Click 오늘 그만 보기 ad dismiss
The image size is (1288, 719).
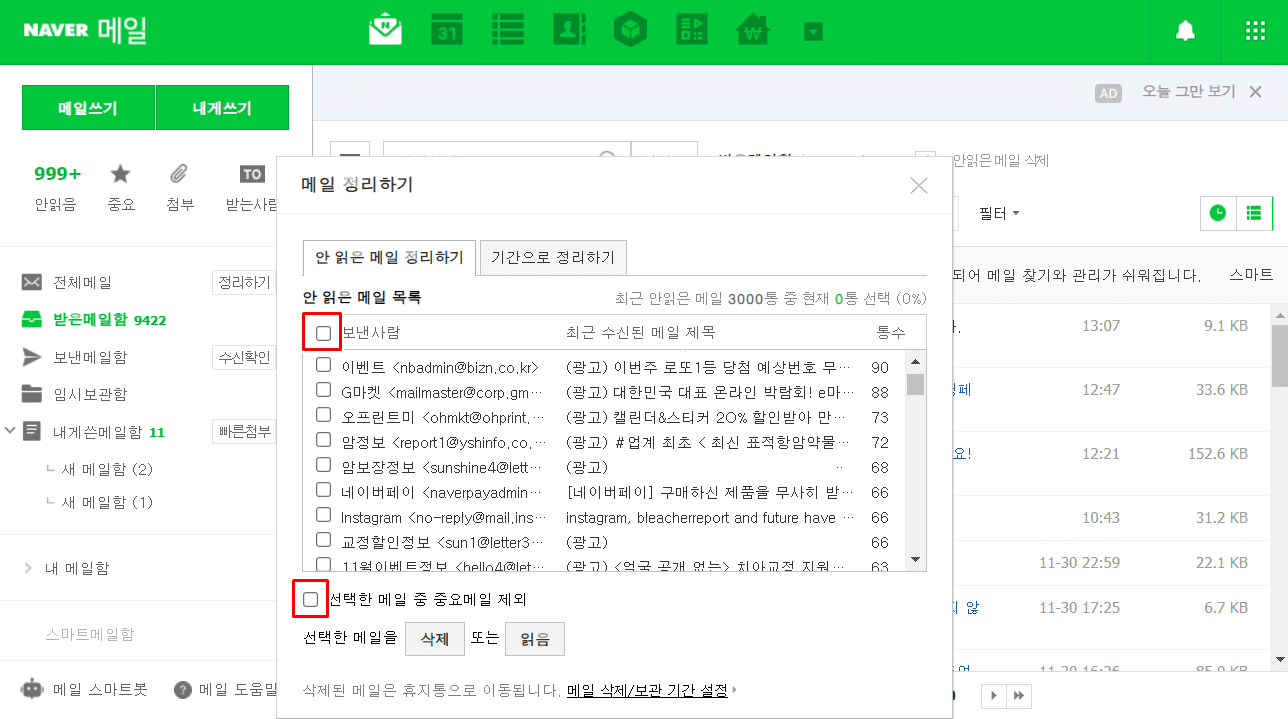1189,91
